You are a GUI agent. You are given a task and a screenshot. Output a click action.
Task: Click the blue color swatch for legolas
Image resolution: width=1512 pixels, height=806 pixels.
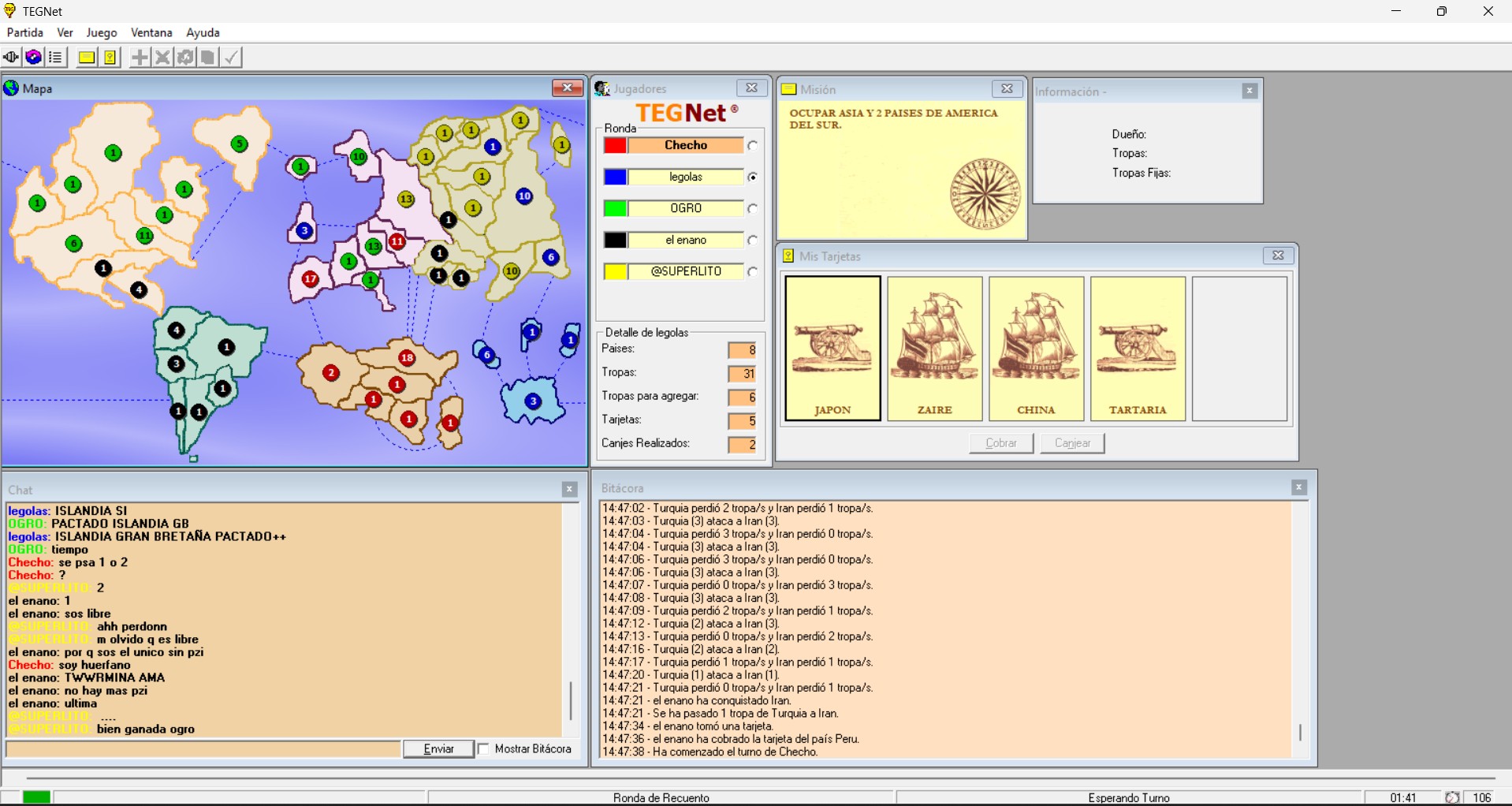[616, 177]
